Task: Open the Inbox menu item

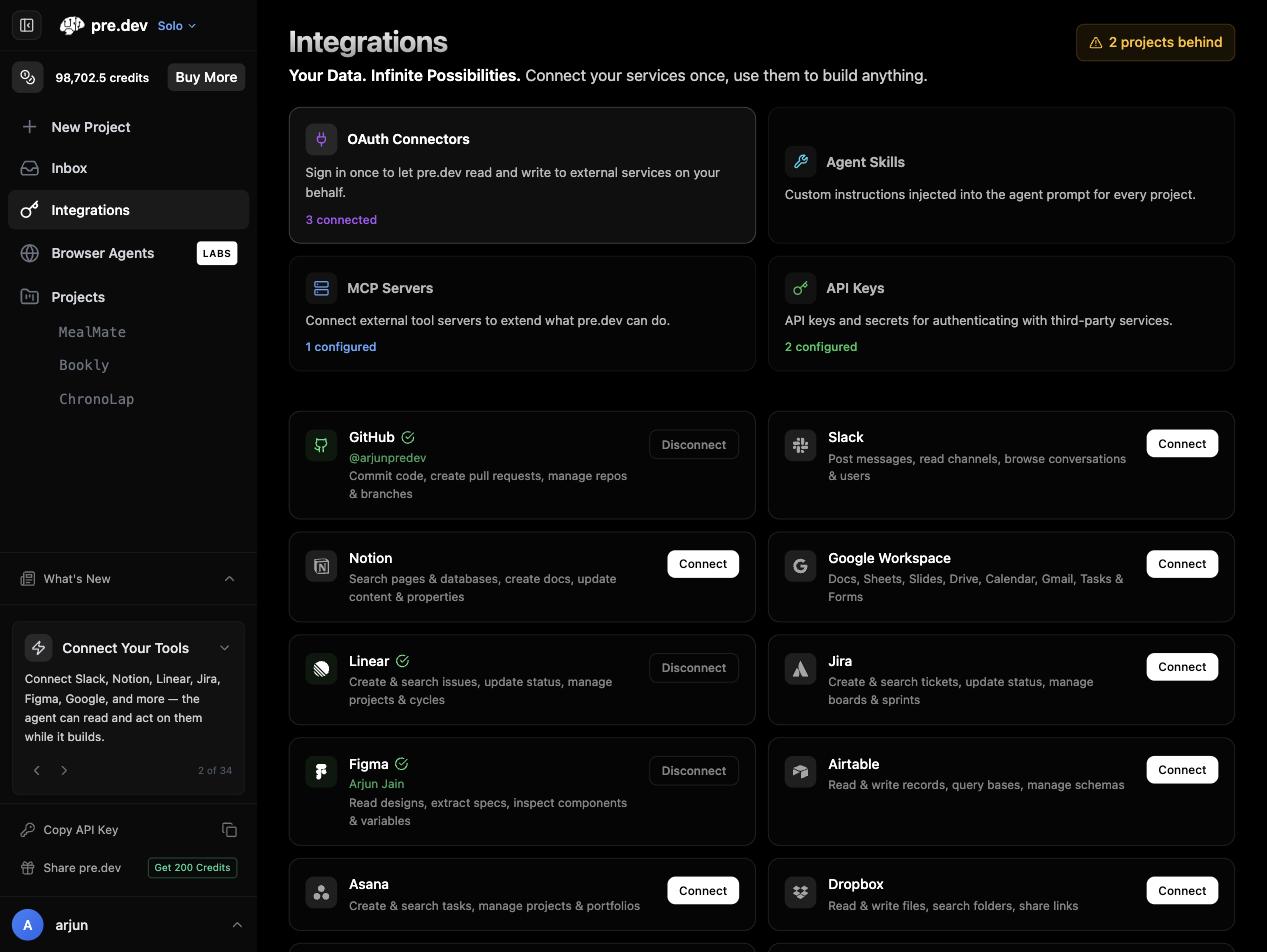Action: click(x=128, y=168)
